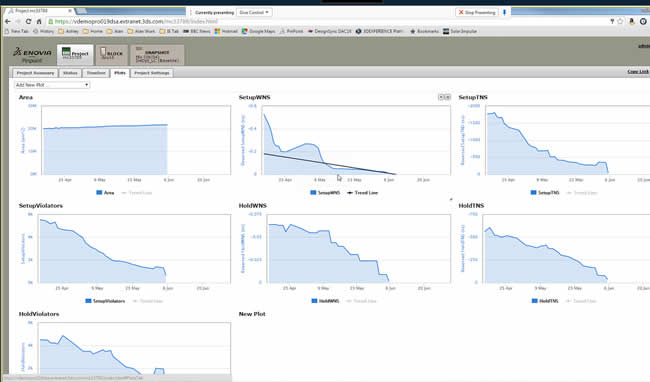650x382 pixels.
Task: Click the Copy Link link
Action: tap(638, 72)
